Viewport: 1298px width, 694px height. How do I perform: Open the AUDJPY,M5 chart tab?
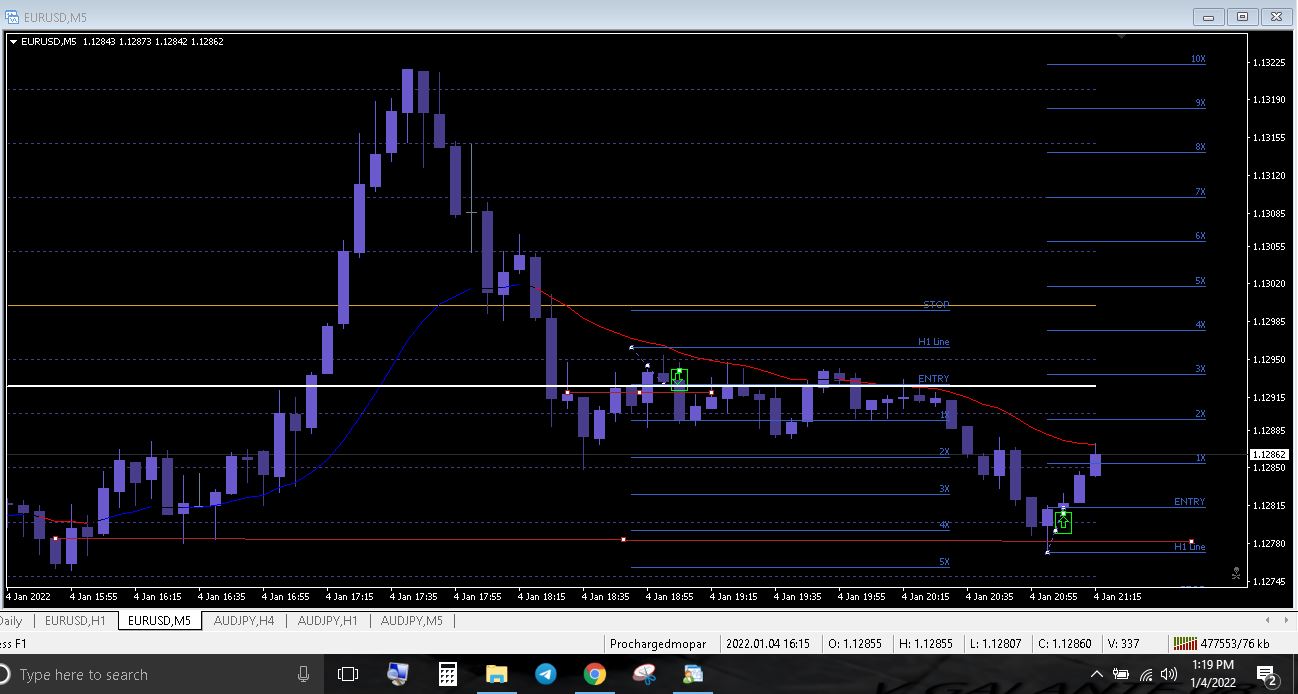point(412,621)
